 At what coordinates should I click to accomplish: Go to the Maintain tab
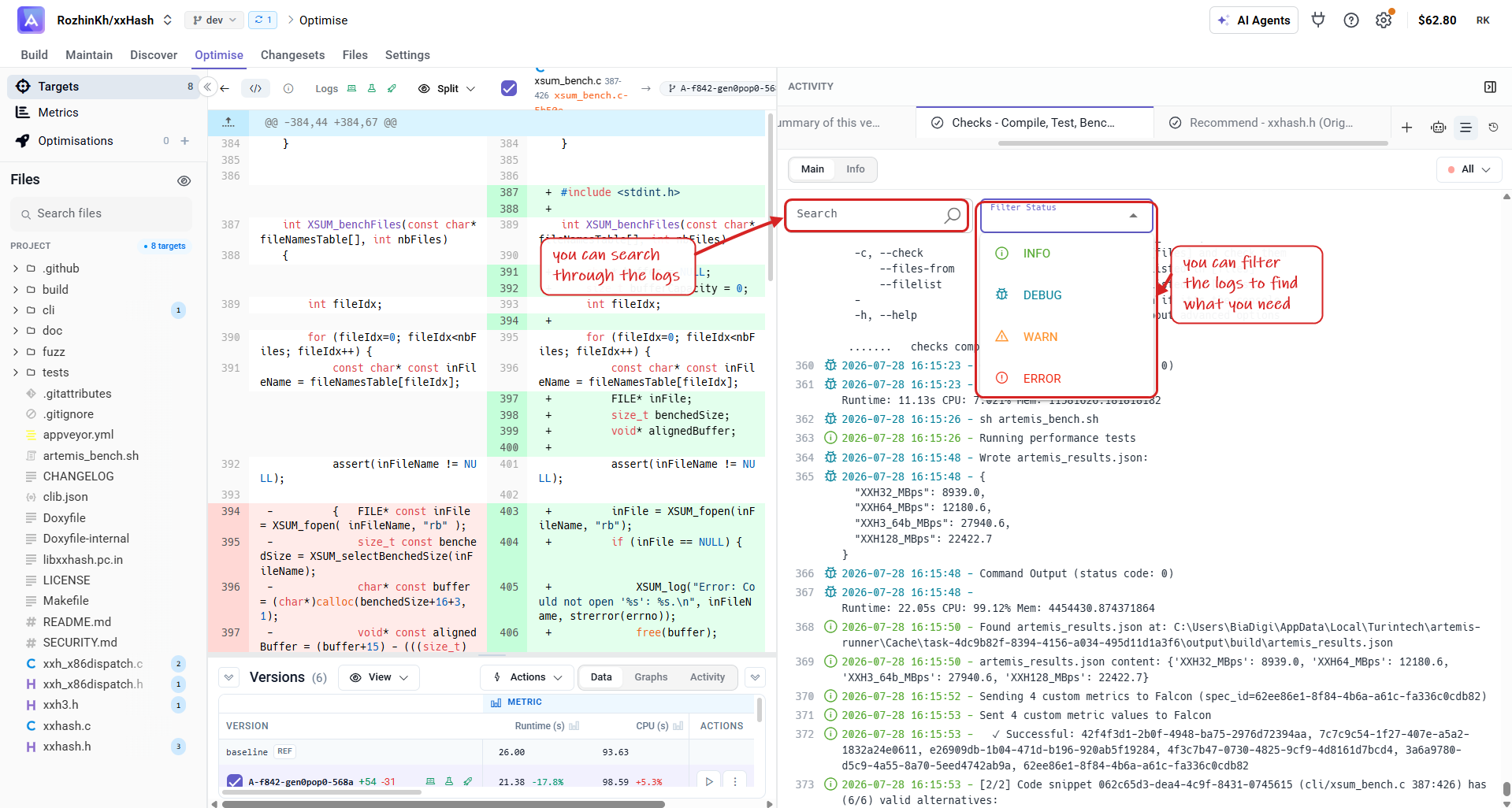[89, 55]
